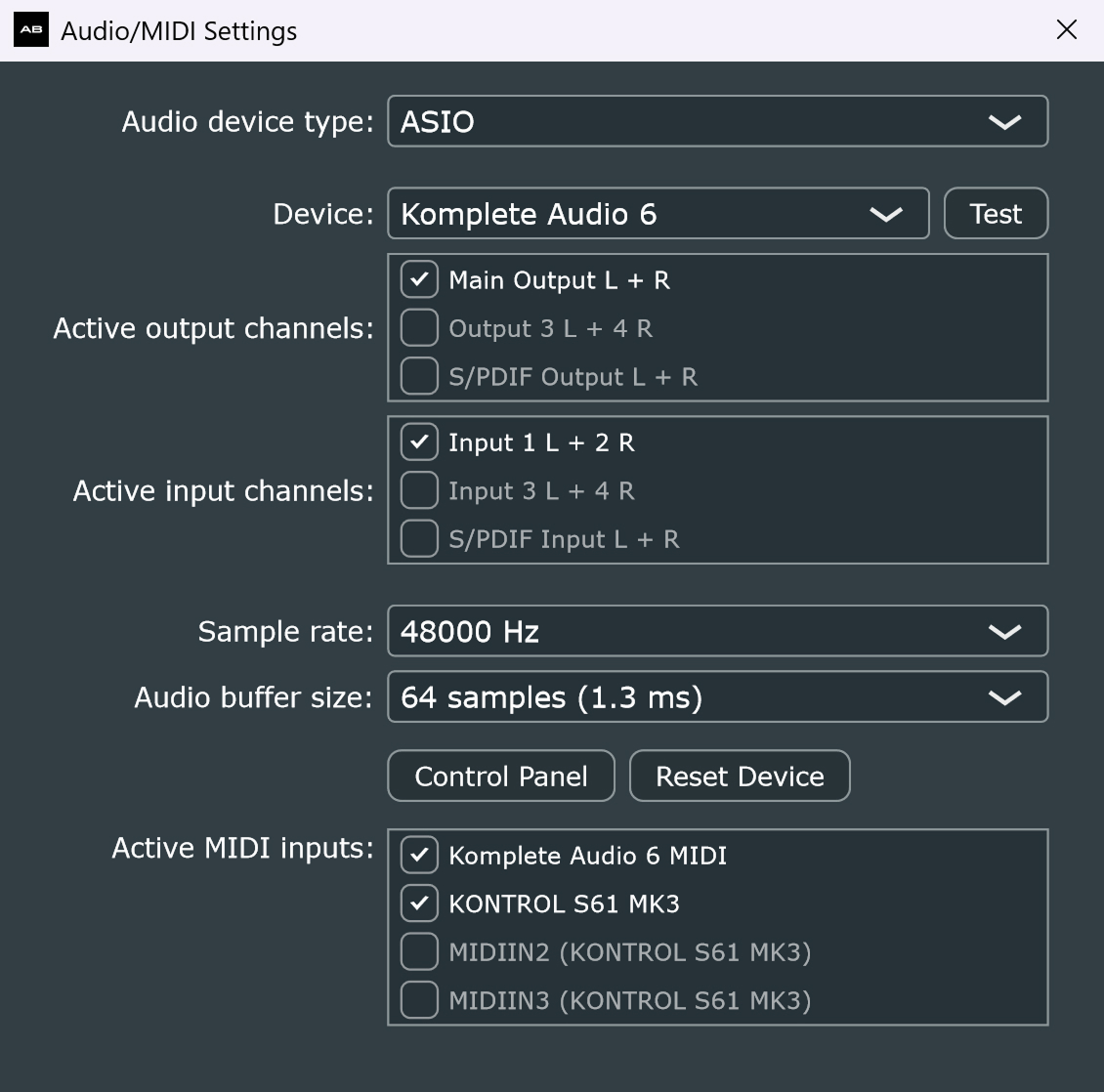Expand the Komplete Audio 6 device dropdown
The image size is (1104, 1092).
pyautogui.click(x=658, y=214)
